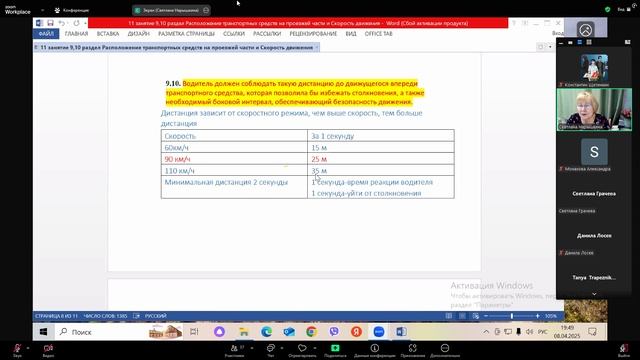Switch to the ВСТАВКА ribbon tab
The width and height of the screenshot is (640, 360).
click(108, 34)
